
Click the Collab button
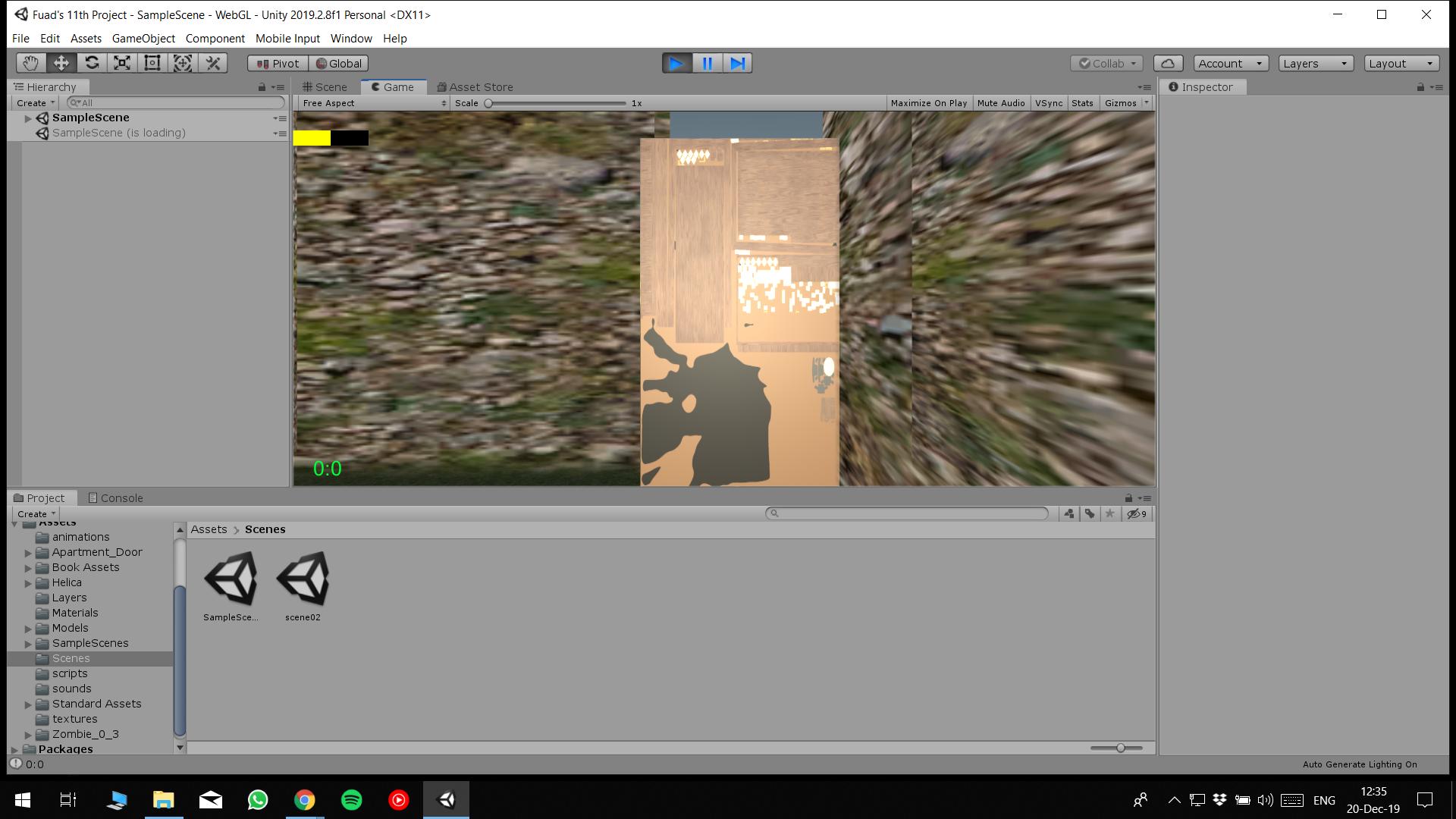tap(1106, 63)
